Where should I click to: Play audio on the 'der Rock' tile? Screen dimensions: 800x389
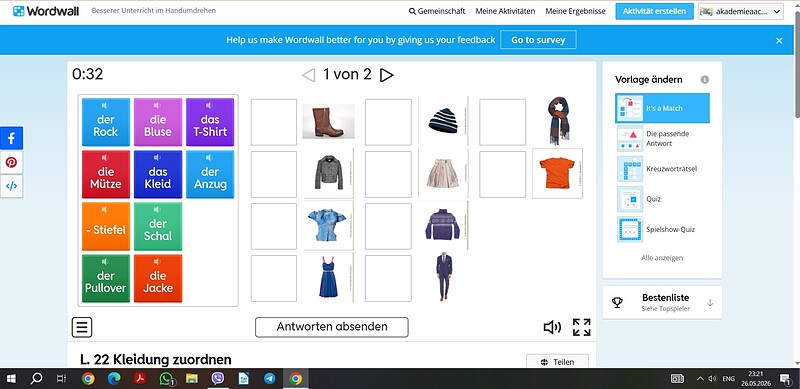pyautogui.click(x=105, y=105)
